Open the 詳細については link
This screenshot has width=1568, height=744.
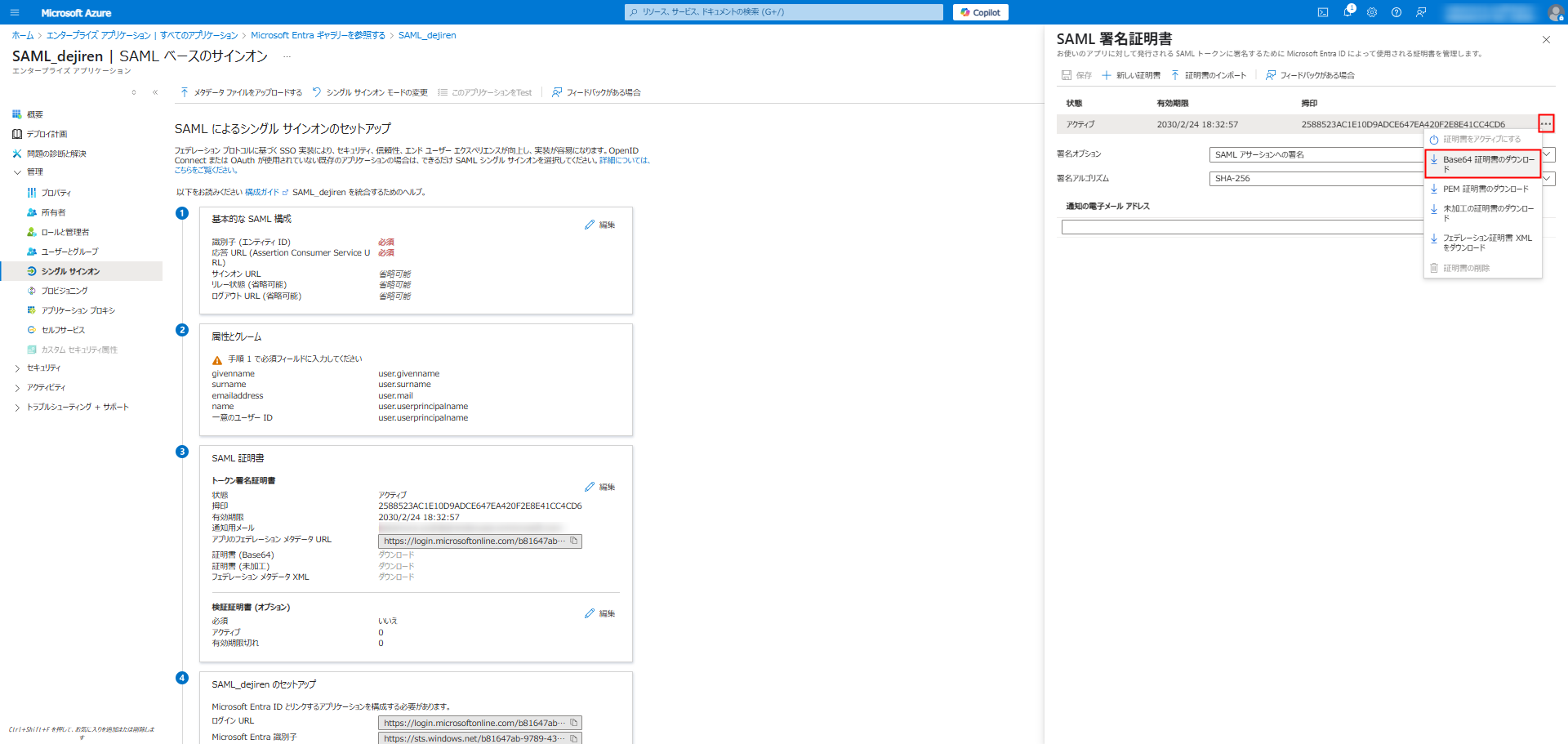tap(625, 160)
